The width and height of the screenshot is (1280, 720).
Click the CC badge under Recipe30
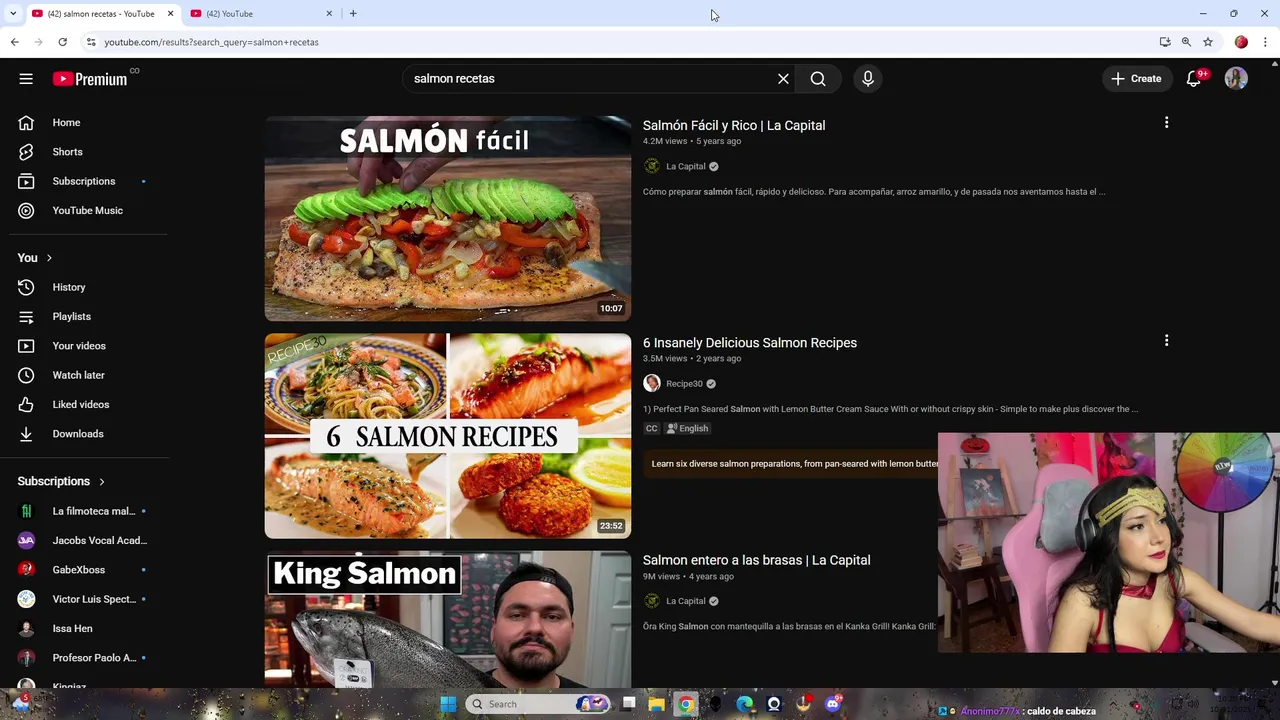[651, 429]
